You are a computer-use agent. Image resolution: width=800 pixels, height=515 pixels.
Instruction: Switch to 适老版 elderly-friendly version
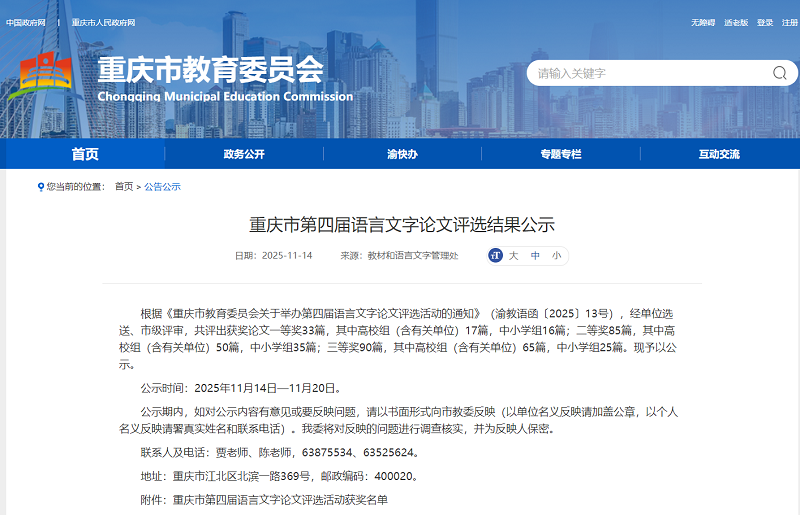[x=737, y=22]
